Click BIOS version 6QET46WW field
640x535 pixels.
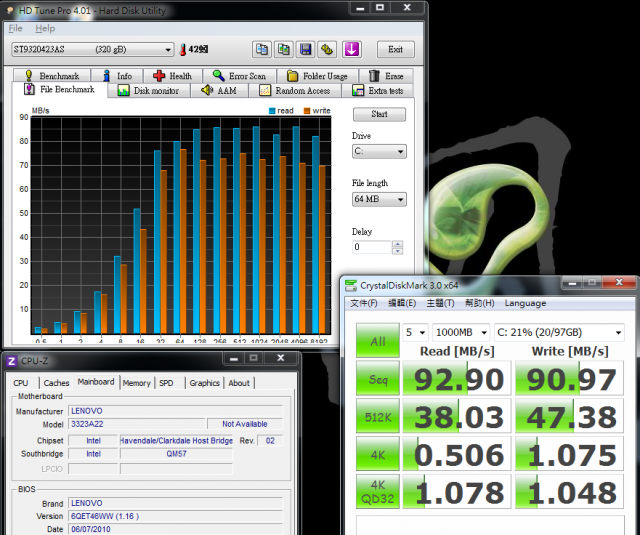[176, 516]
